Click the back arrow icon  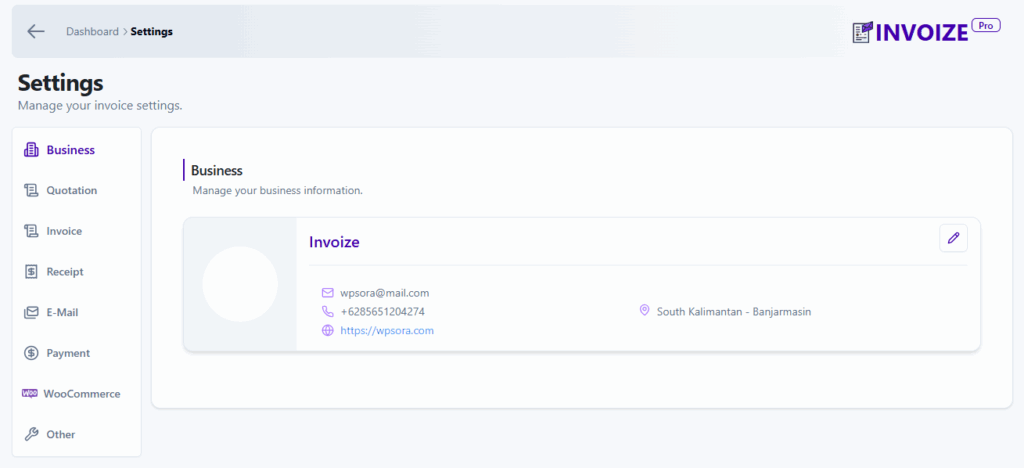pos(35,31)
